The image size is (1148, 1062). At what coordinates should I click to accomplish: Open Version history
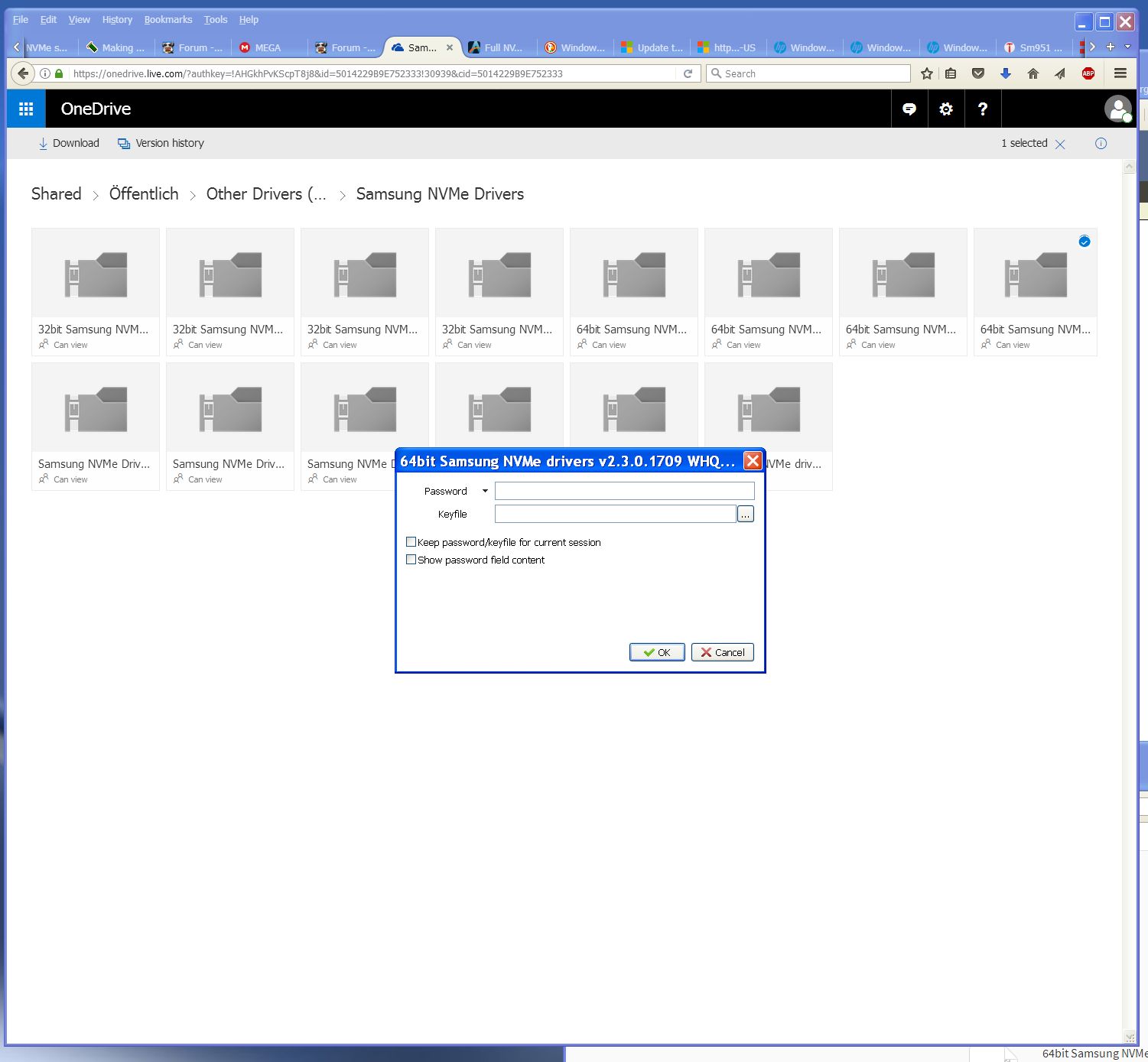(x=161, y=143)
